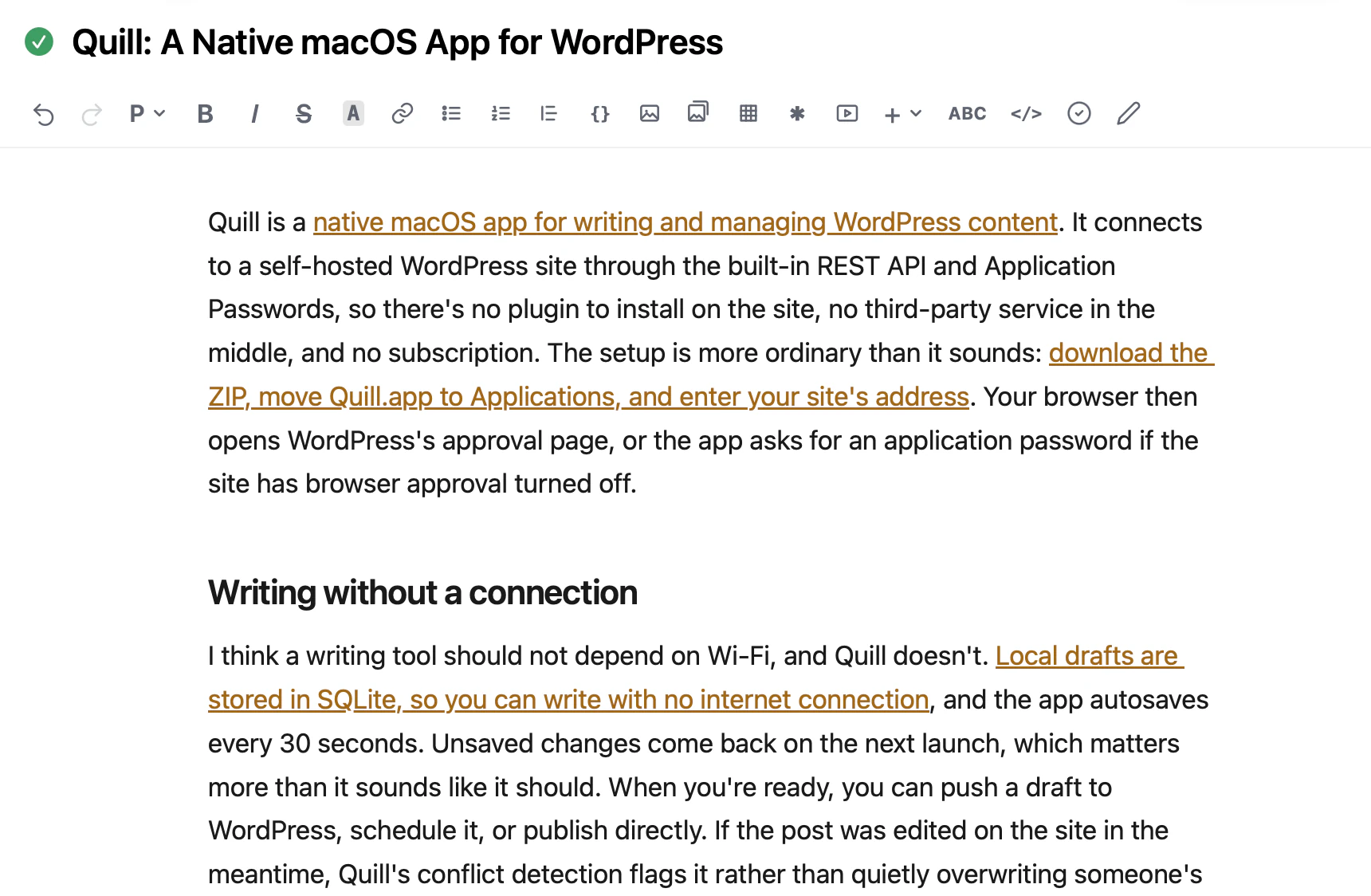Insert a table
The image size is (1371, 896).
pyautogui.click(x=748, y=114)
